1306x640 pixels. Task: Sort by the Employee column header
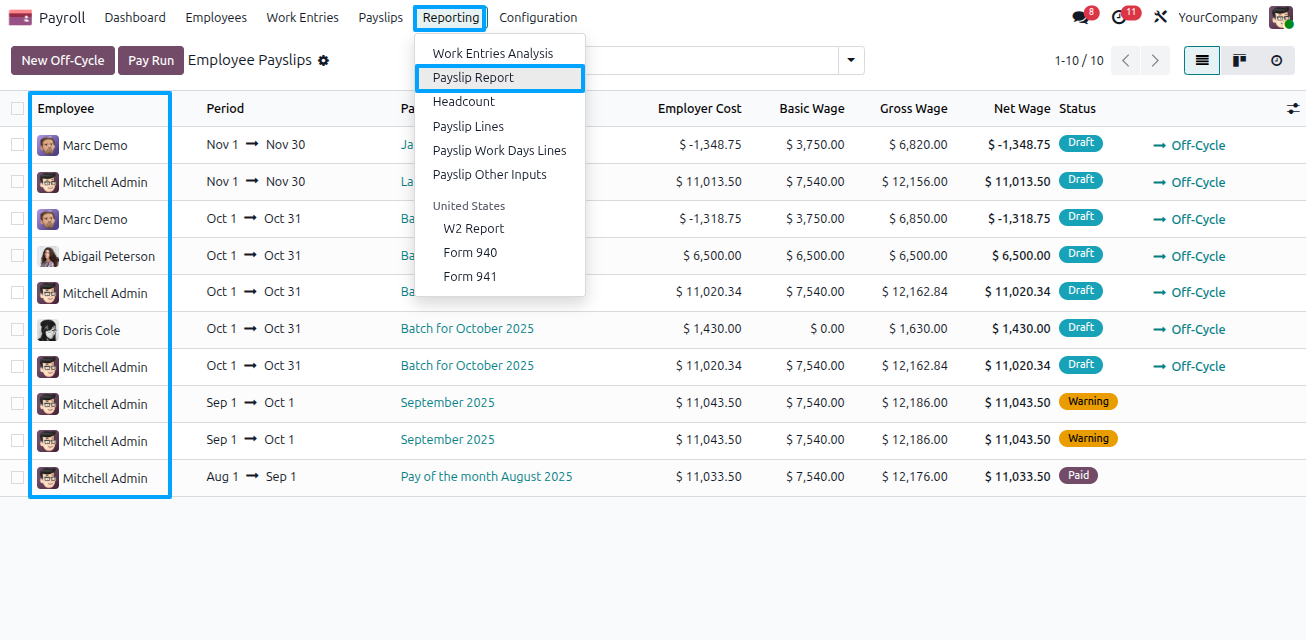point(66,108)
